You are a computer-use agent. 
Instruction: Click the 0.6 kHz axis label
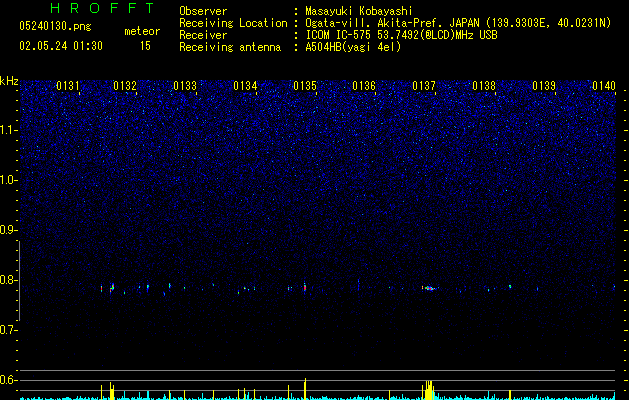click(x=8, y=380)
